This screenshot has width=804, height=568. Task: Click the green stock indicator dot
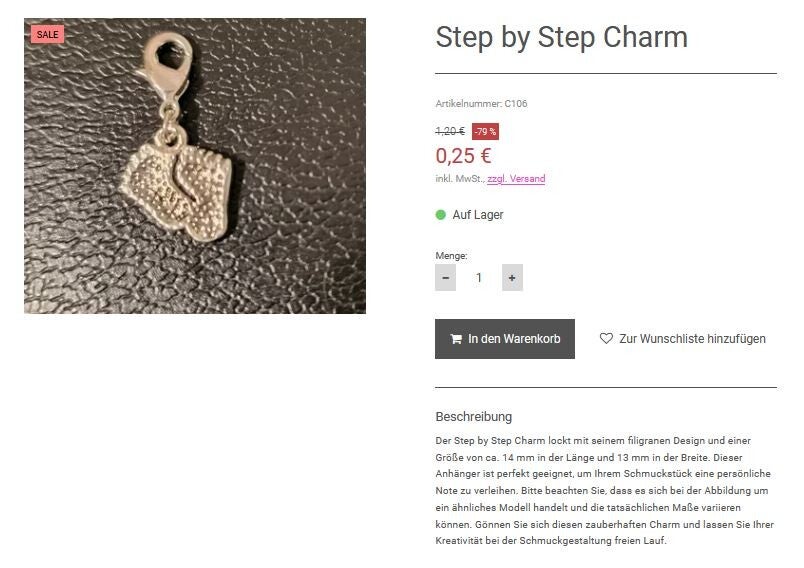click(441, 215)
